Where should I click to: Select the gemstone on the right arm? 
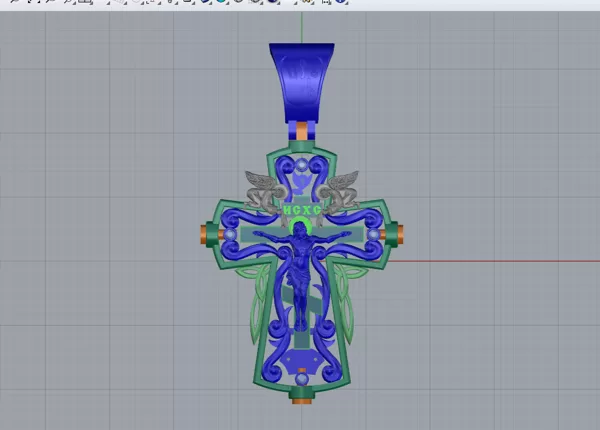373,235
